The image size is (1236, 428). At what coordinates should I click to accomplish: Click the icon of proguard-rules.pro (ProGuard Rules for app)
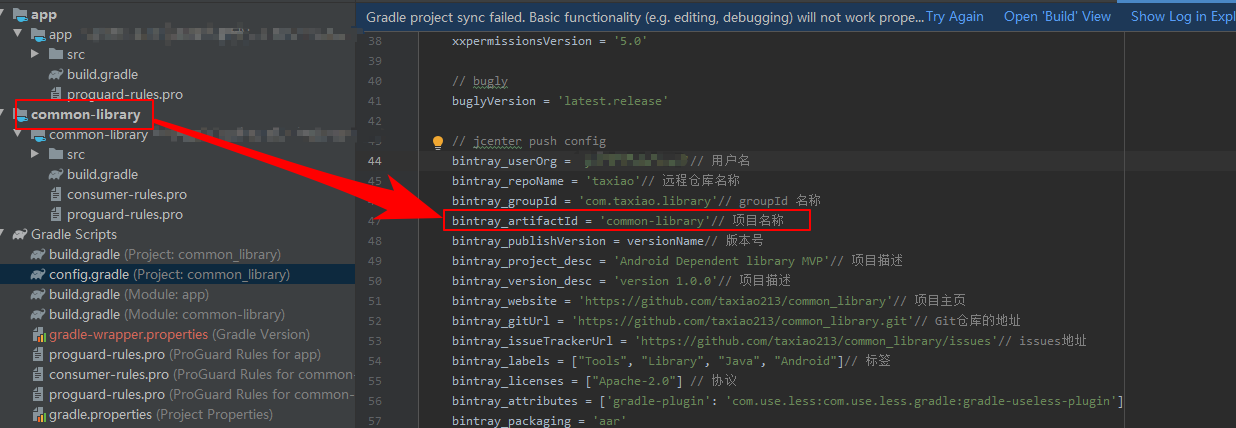(x=39, y=354)
